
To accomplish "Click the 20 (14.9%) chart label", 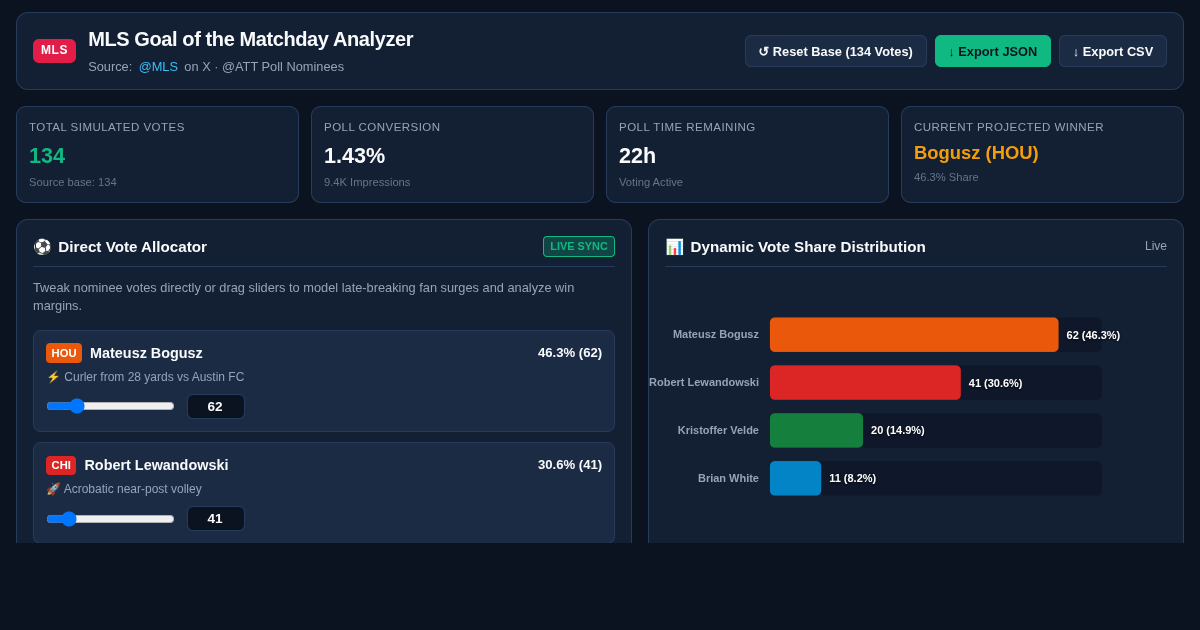I will coord(898,430).
